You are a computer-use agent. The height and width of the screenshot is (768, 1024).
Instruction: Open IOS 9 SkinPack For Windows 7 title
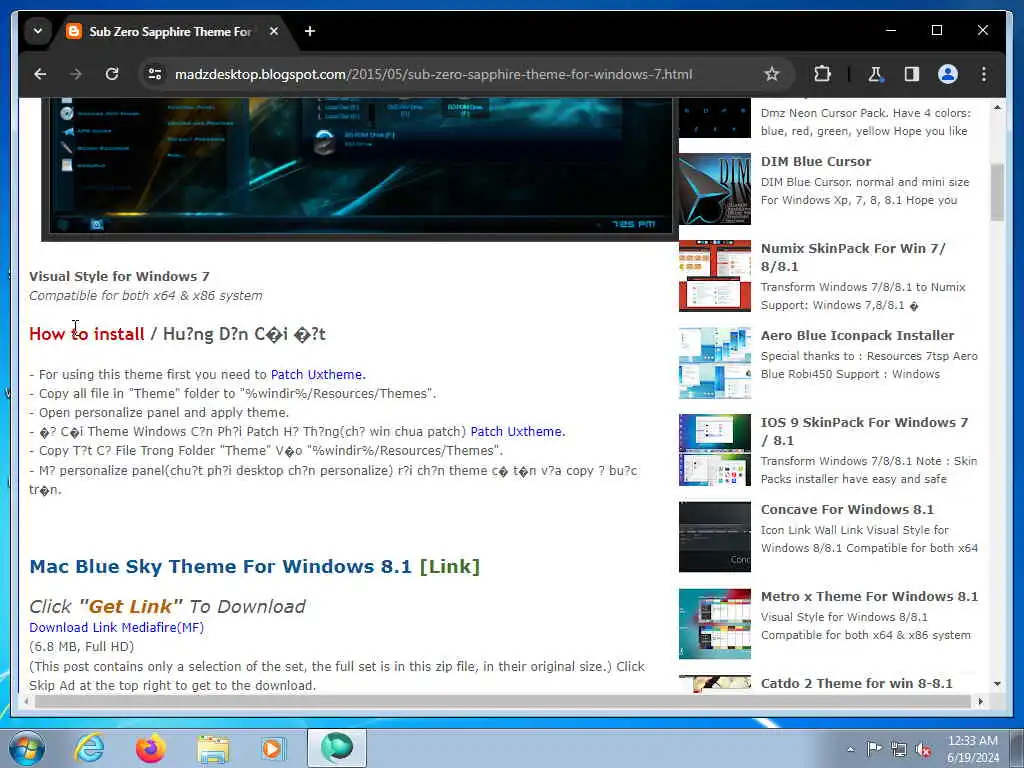point(864,431)
